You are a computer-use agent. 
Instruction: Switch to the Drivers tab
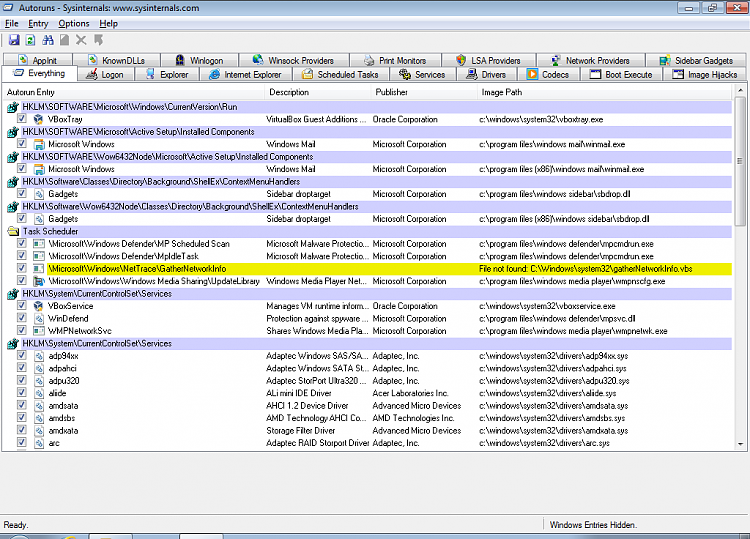[486, 75]
